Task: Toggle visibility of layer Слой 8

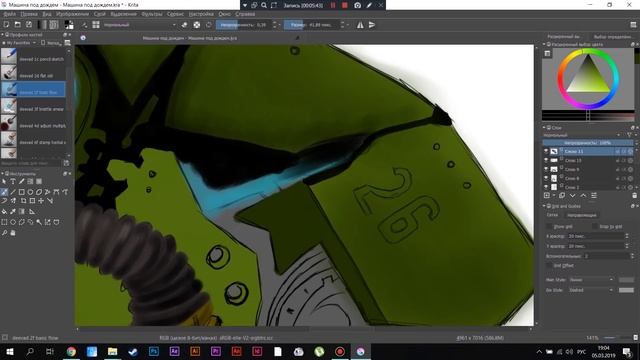Action: point(546,178)
